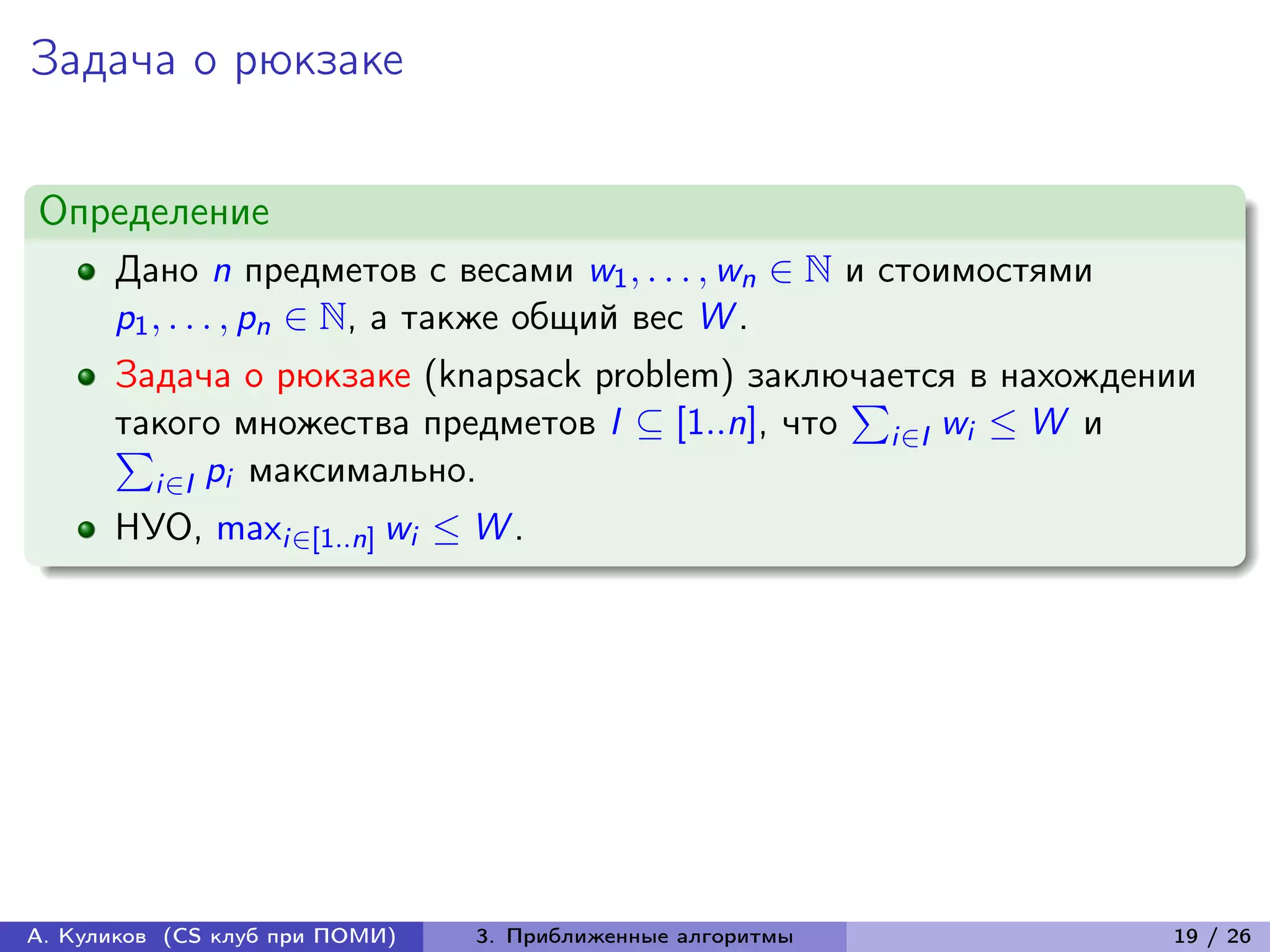Click '(CS клуб при ПОМИ)' in footer
The image size is (1270, 952).
[280, 936]
